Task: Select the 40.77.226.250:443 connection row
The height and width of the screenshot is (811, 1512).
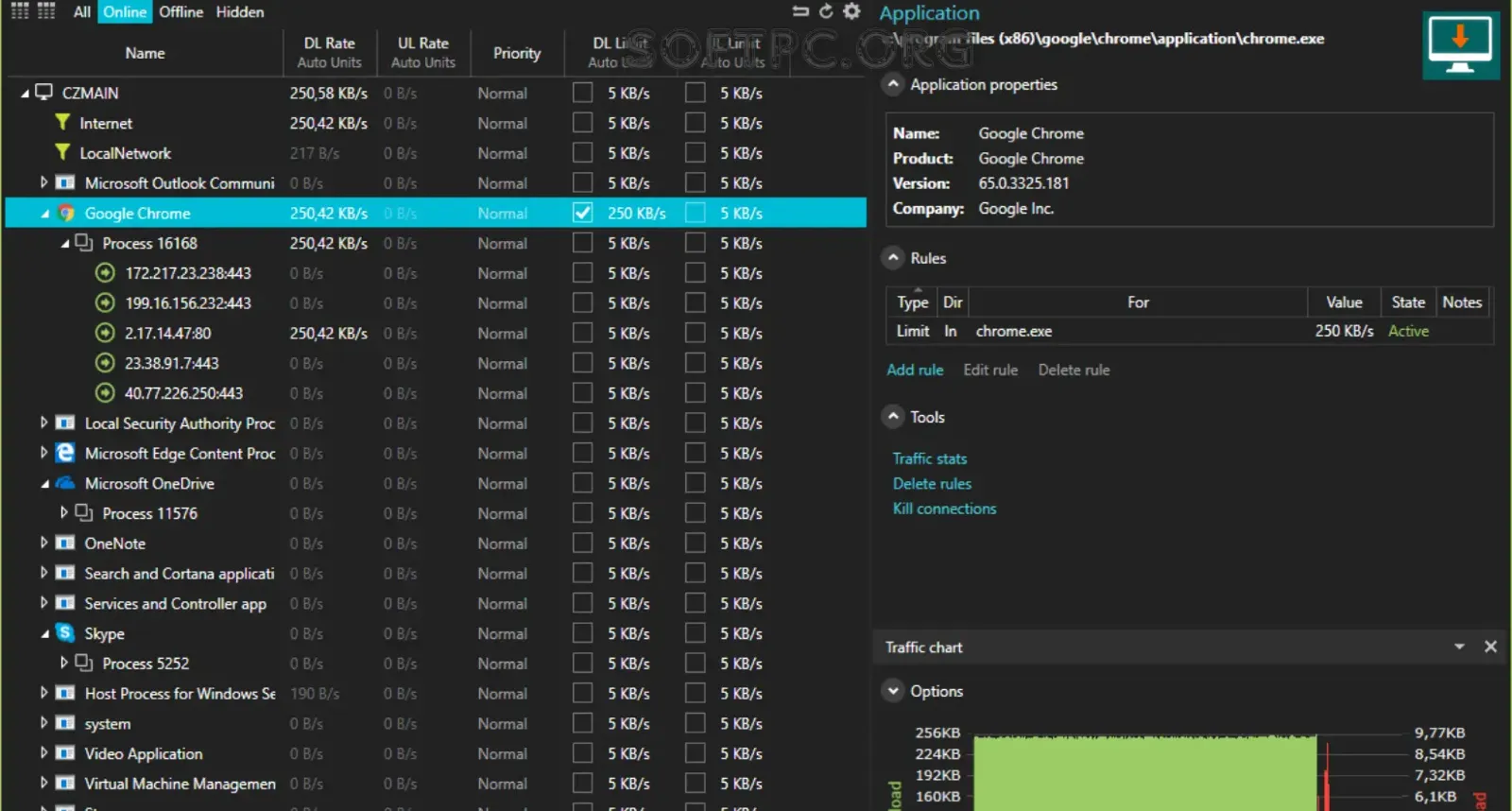Action: point(436,393)
